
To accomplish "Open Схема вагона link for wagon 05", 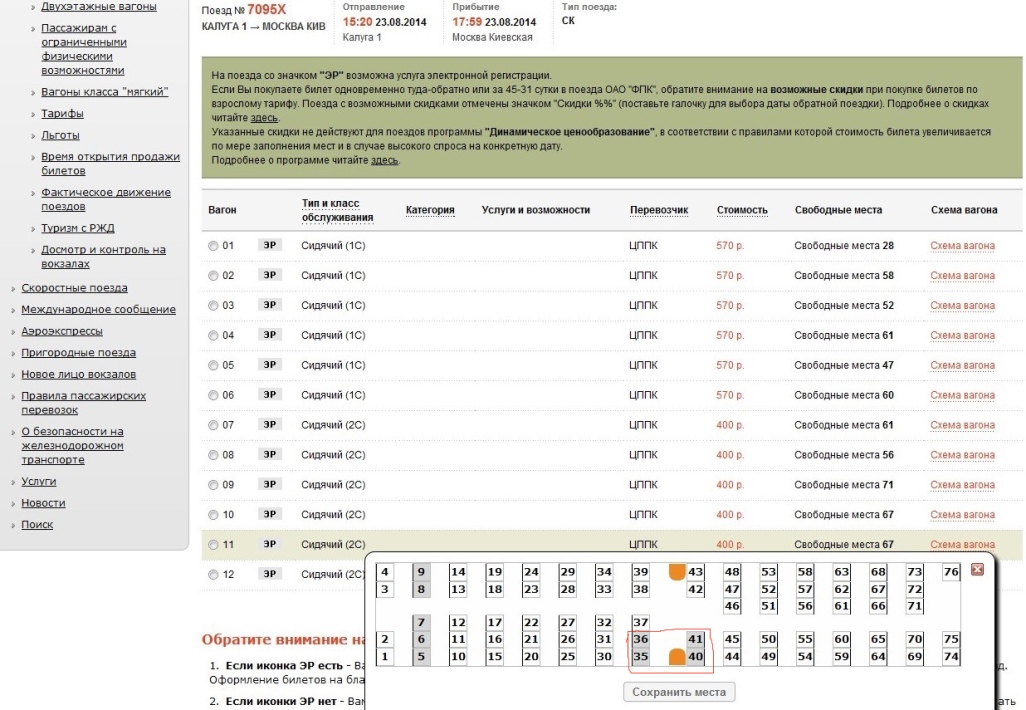I will click(962, 365).
